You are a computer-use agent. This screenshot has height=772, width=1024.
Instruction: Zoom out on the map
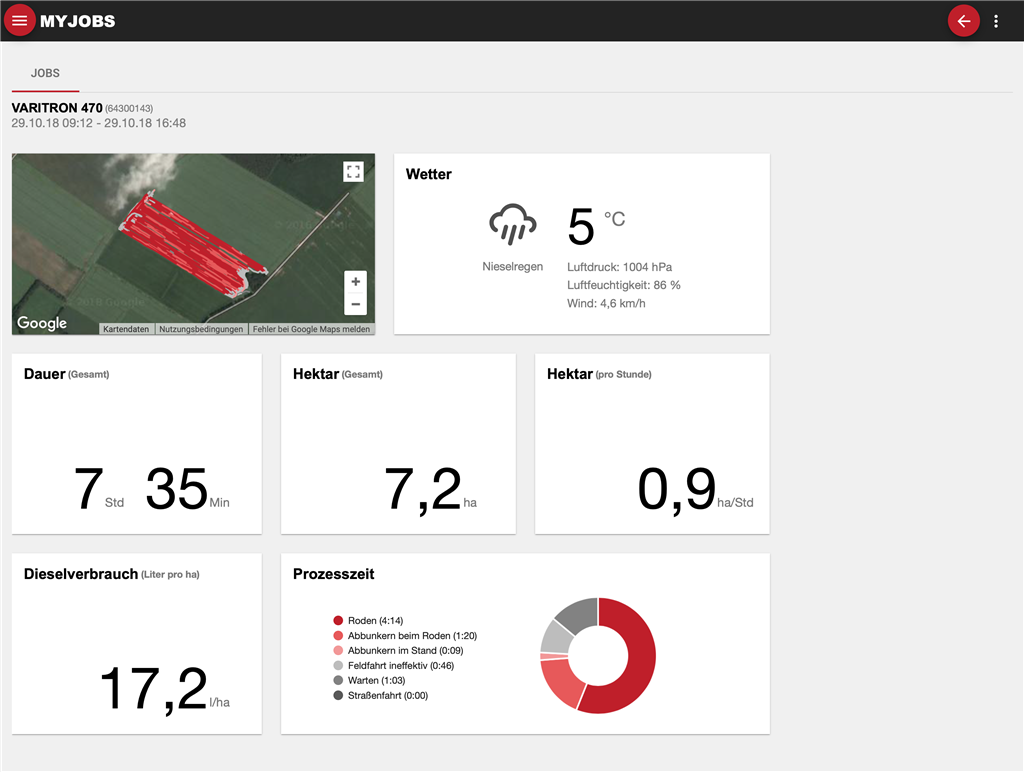(355, 304)
